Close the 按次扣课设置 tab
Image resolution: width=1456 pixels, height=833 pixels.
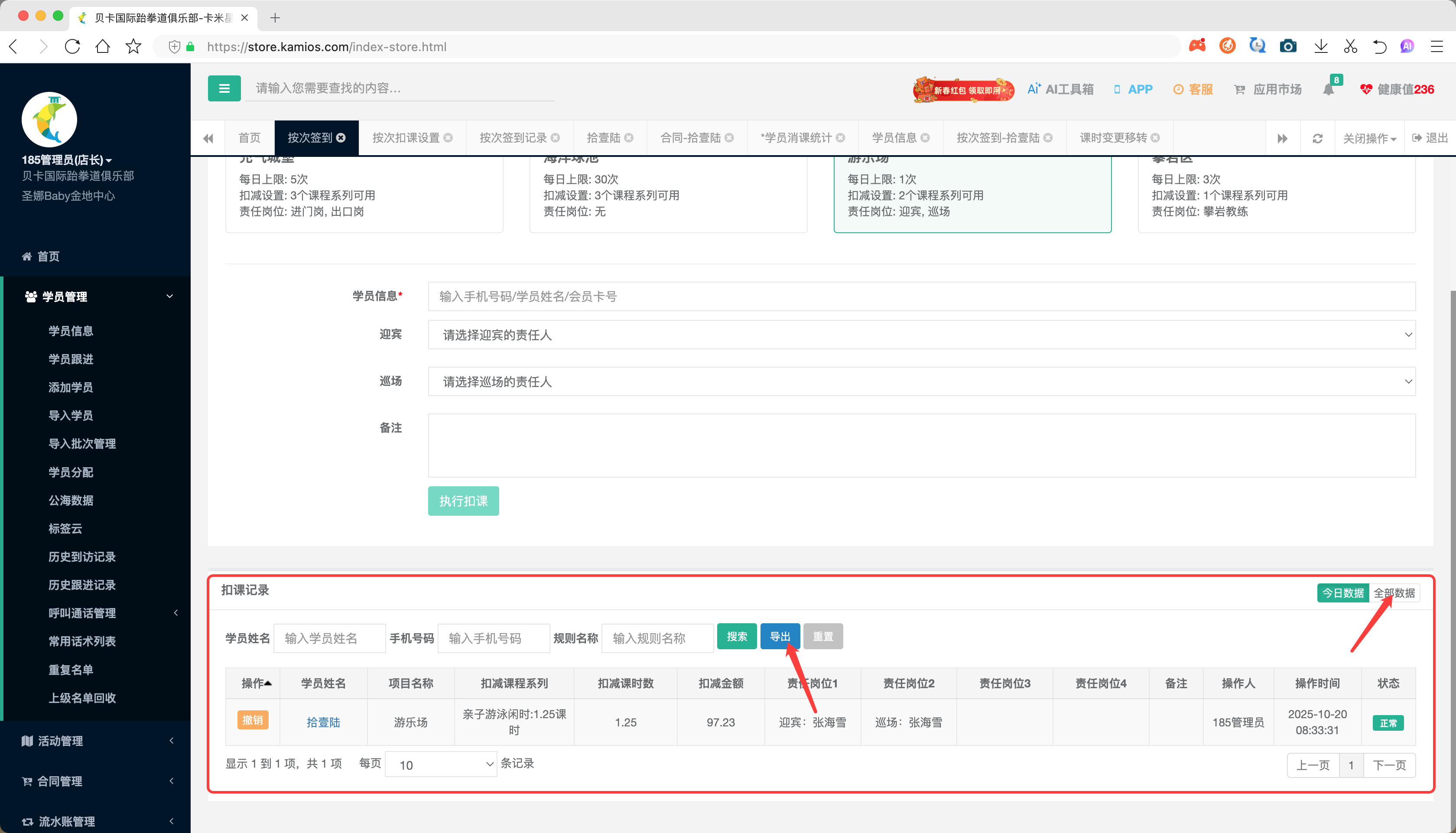(x=448, y=138)
